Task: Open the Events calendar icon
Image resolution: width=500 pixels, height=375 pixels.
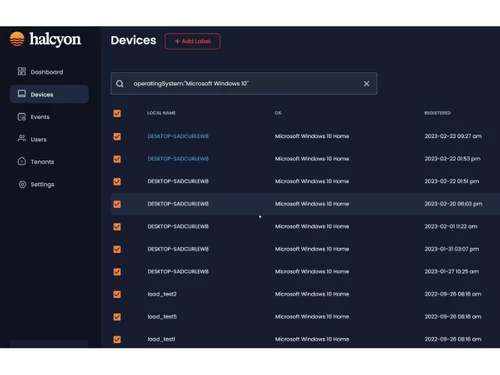Action: coord(22,117)
